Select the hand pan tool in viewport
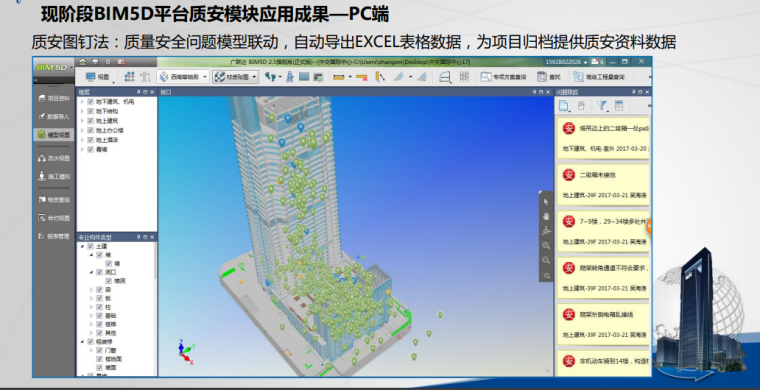760x390 pixels. point(546,217)
